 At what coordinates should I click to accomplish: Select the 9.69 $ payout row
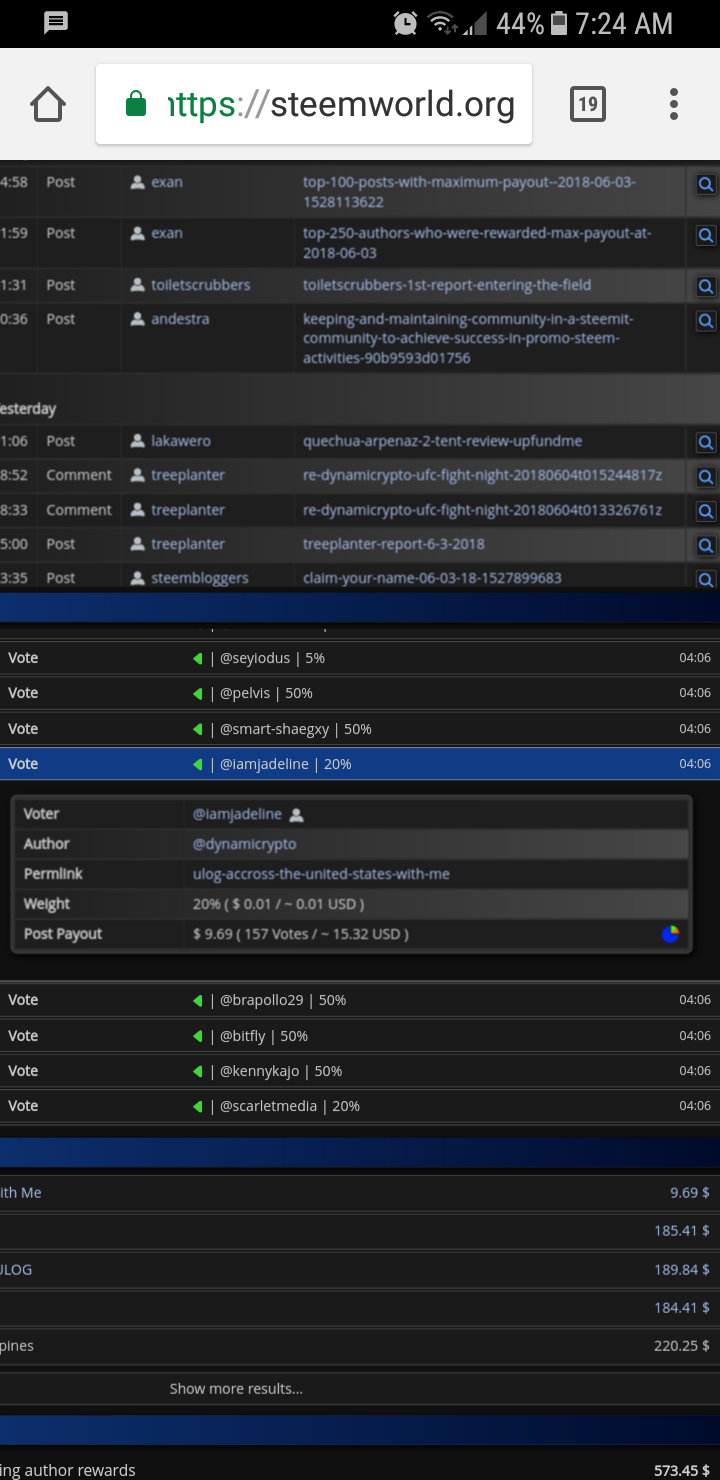tap(360, 1193)
